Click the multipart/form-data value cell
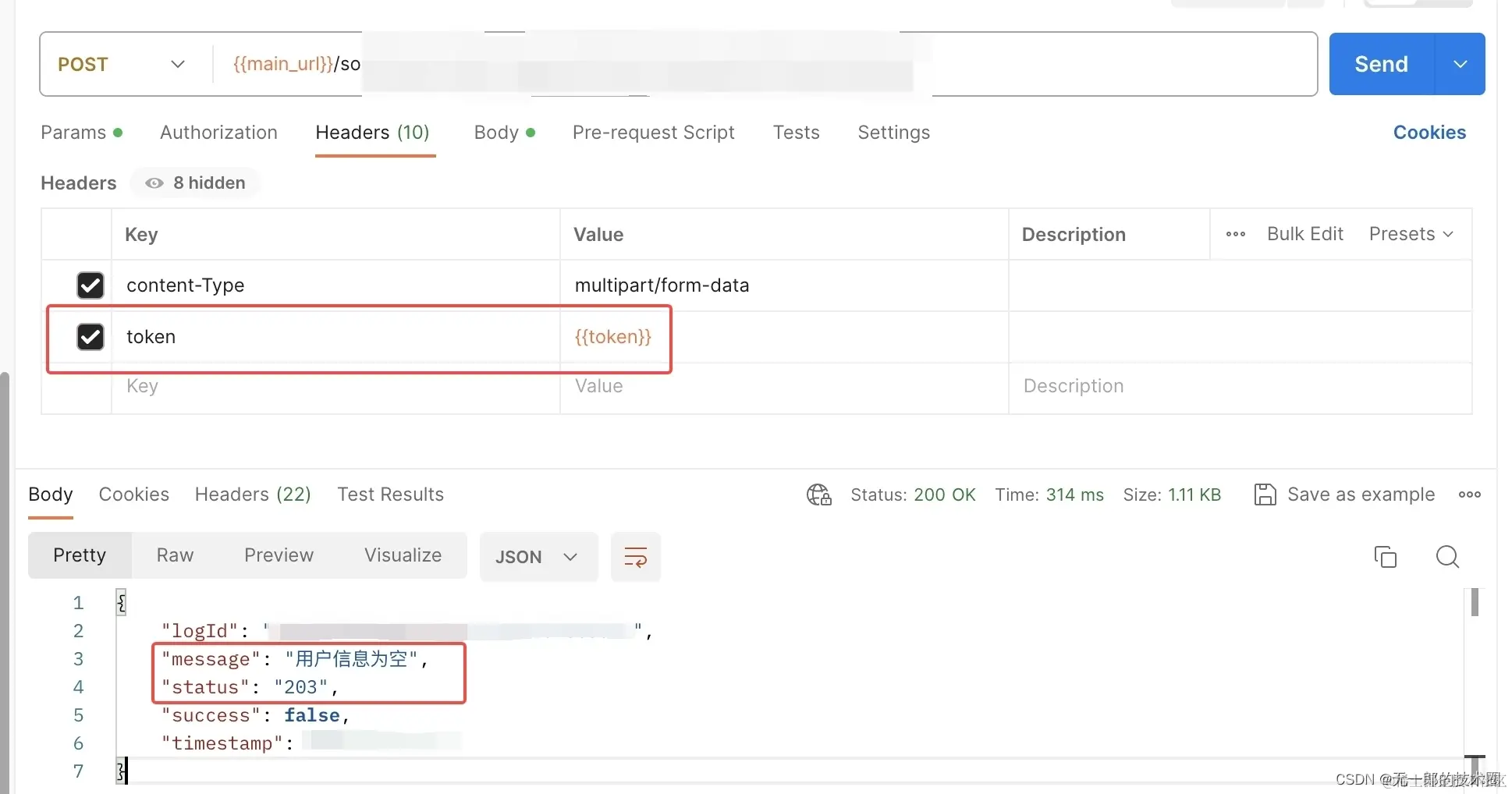Image resolution: width=1512 pixels, height=794 pixels. click(784, 285)
